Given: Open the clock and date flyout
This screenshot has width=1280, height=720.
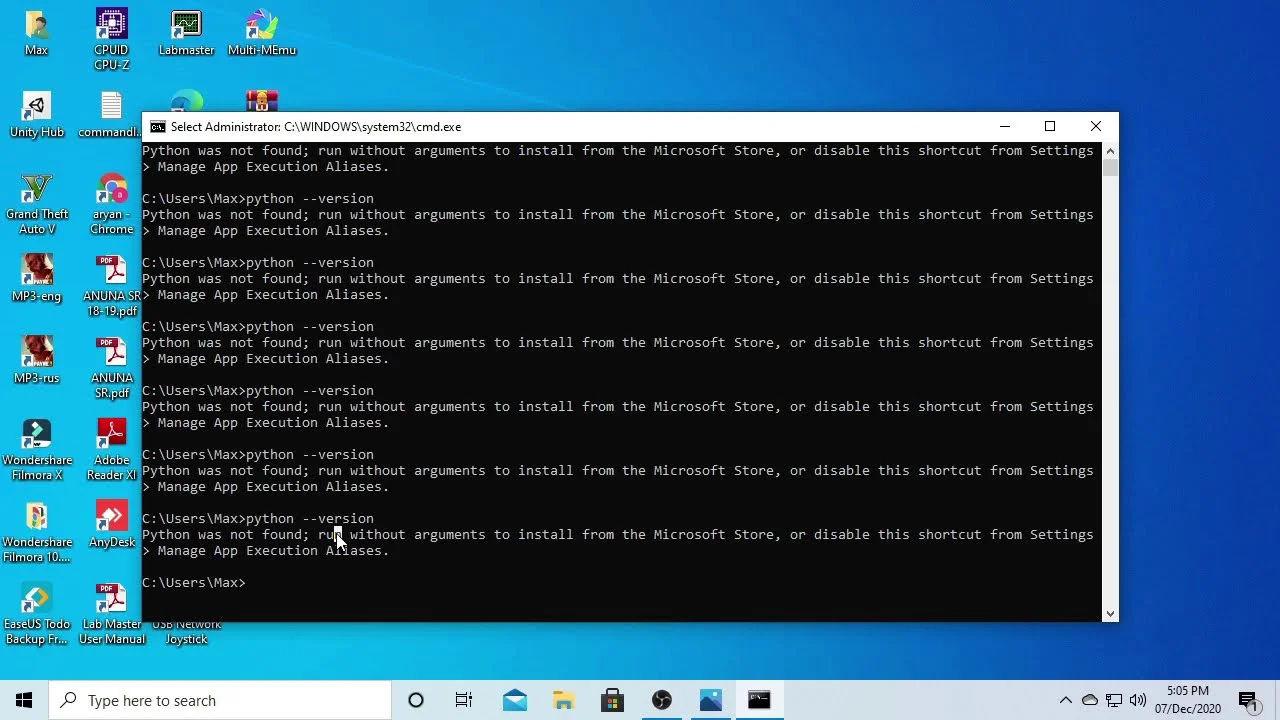Looking at the screenshot, I should coord(1188,700).
